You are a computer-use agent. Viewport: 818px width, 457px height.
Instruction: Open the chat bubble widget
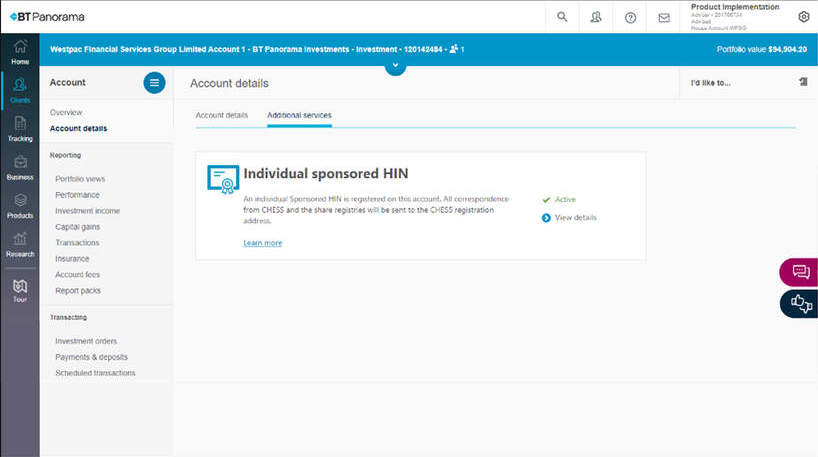tap(800, 272)
